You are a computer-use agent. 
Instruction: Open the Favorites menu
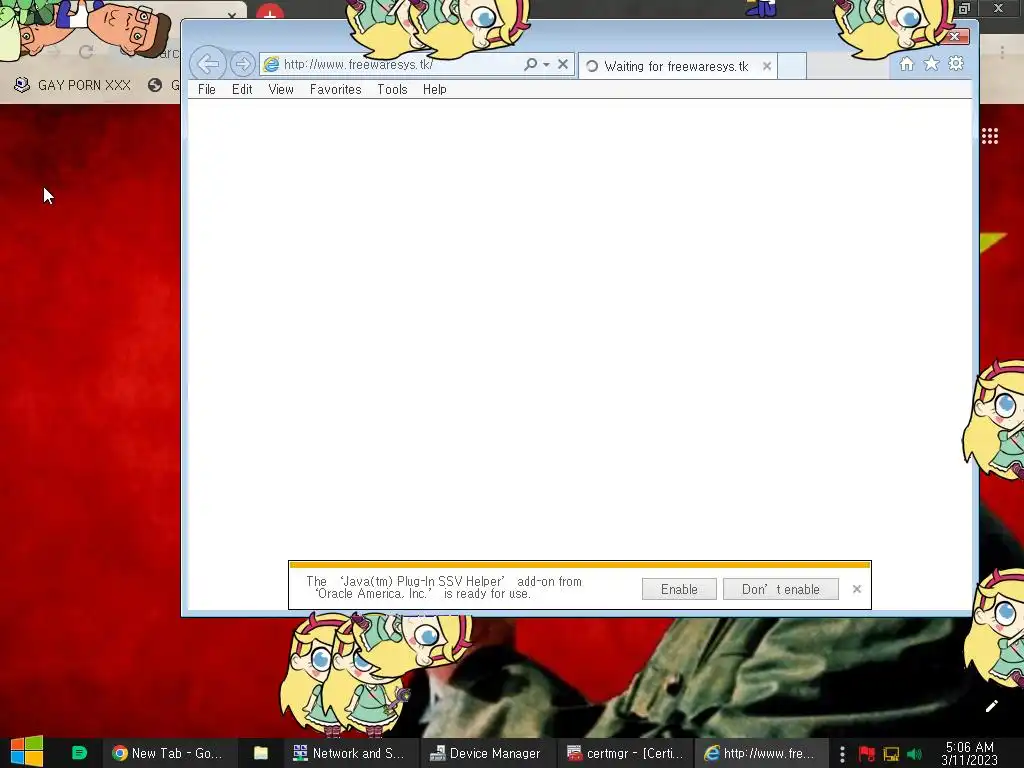(x=335, y=89)
